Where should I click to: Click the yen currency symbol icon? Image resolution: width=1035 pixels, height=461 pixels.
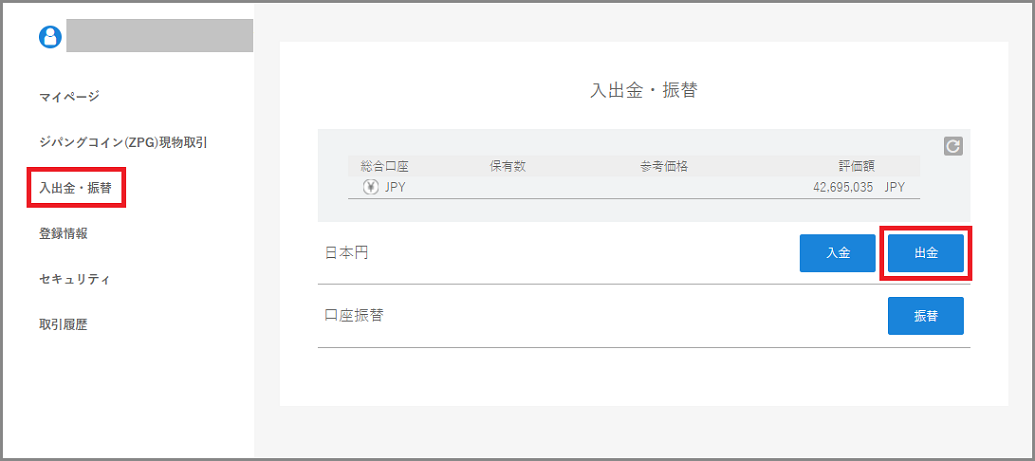pos(370,187)
